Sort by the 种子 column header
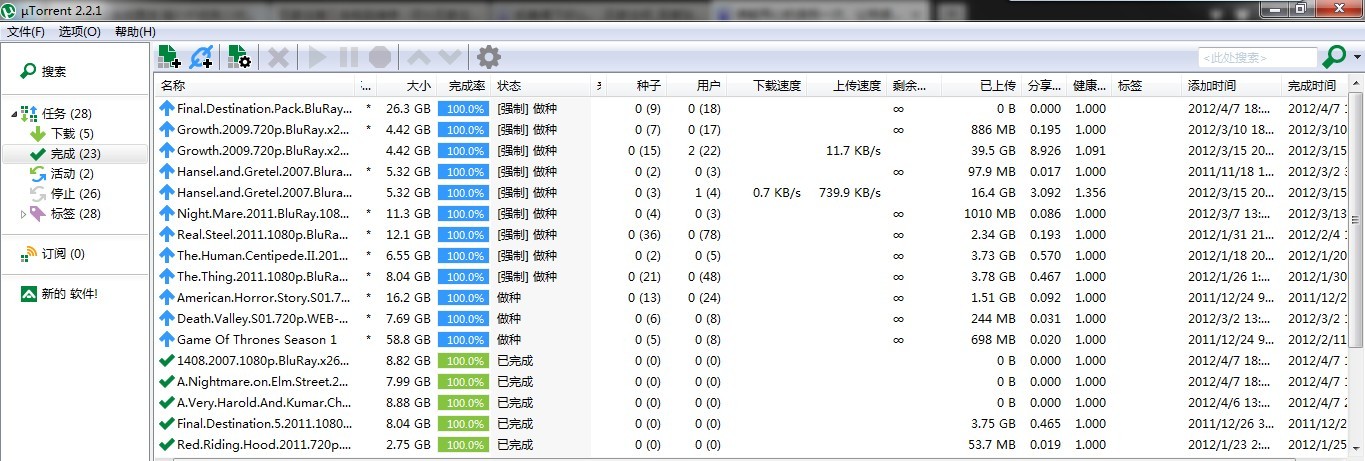 (636, 86)
